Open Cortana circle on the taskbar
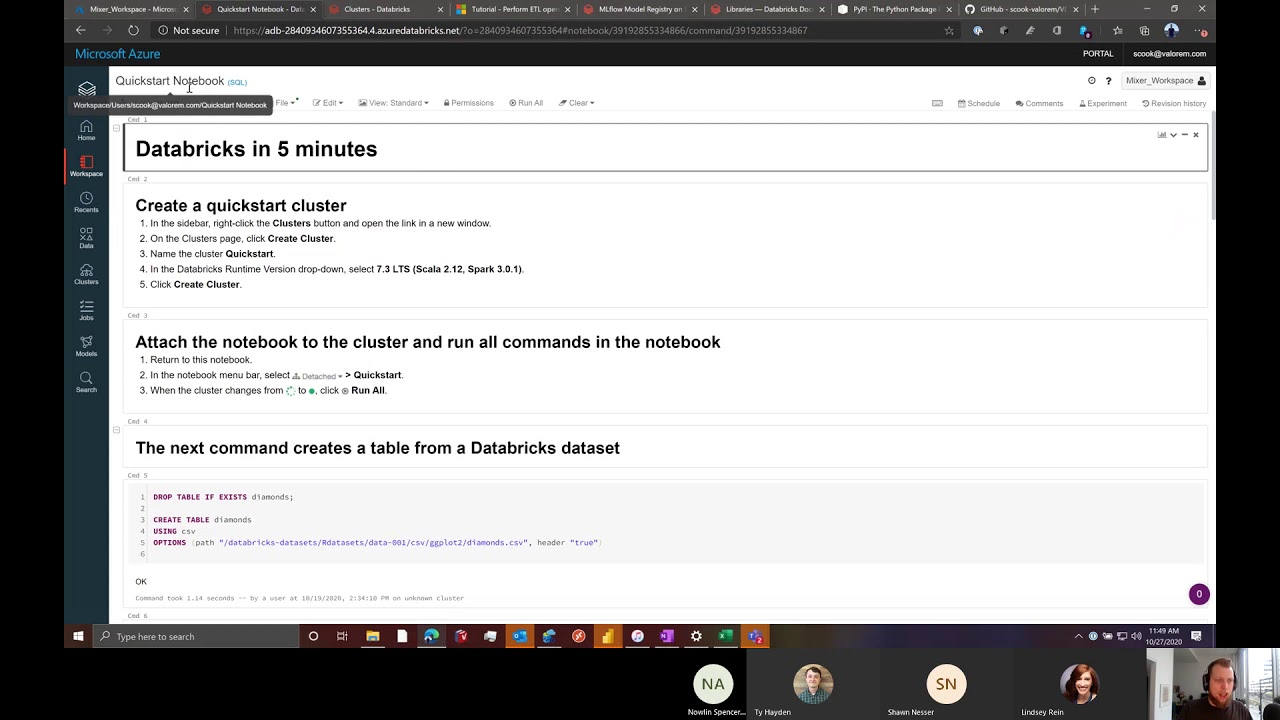This screenshot has height=720, width=1280. point(313,636)
